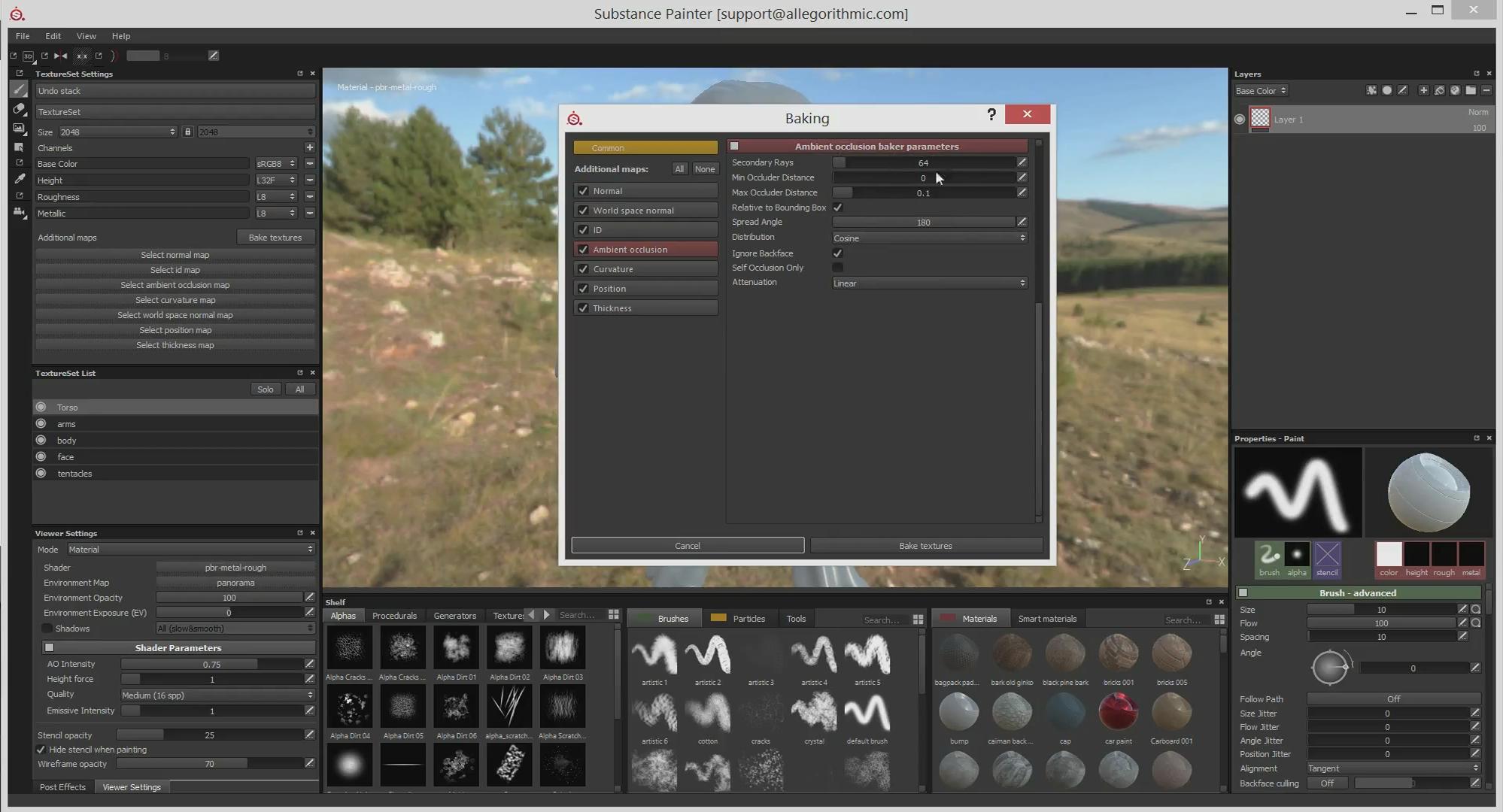Viewport: 1503px width, 812px height.
Task: Select the paint brush tool in left sidebar
Action: (19, 90)
